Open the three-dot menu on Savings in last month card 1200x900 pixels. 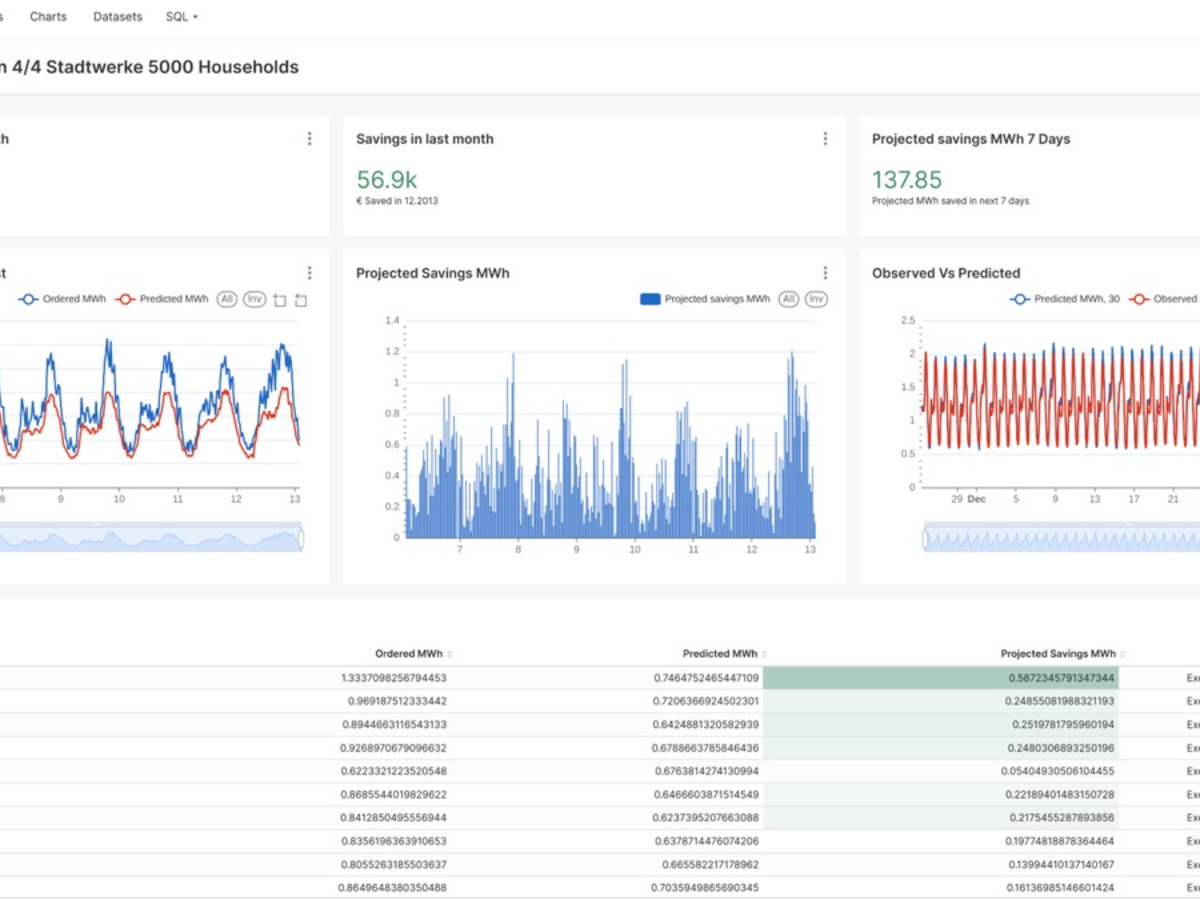click(825, 139)
